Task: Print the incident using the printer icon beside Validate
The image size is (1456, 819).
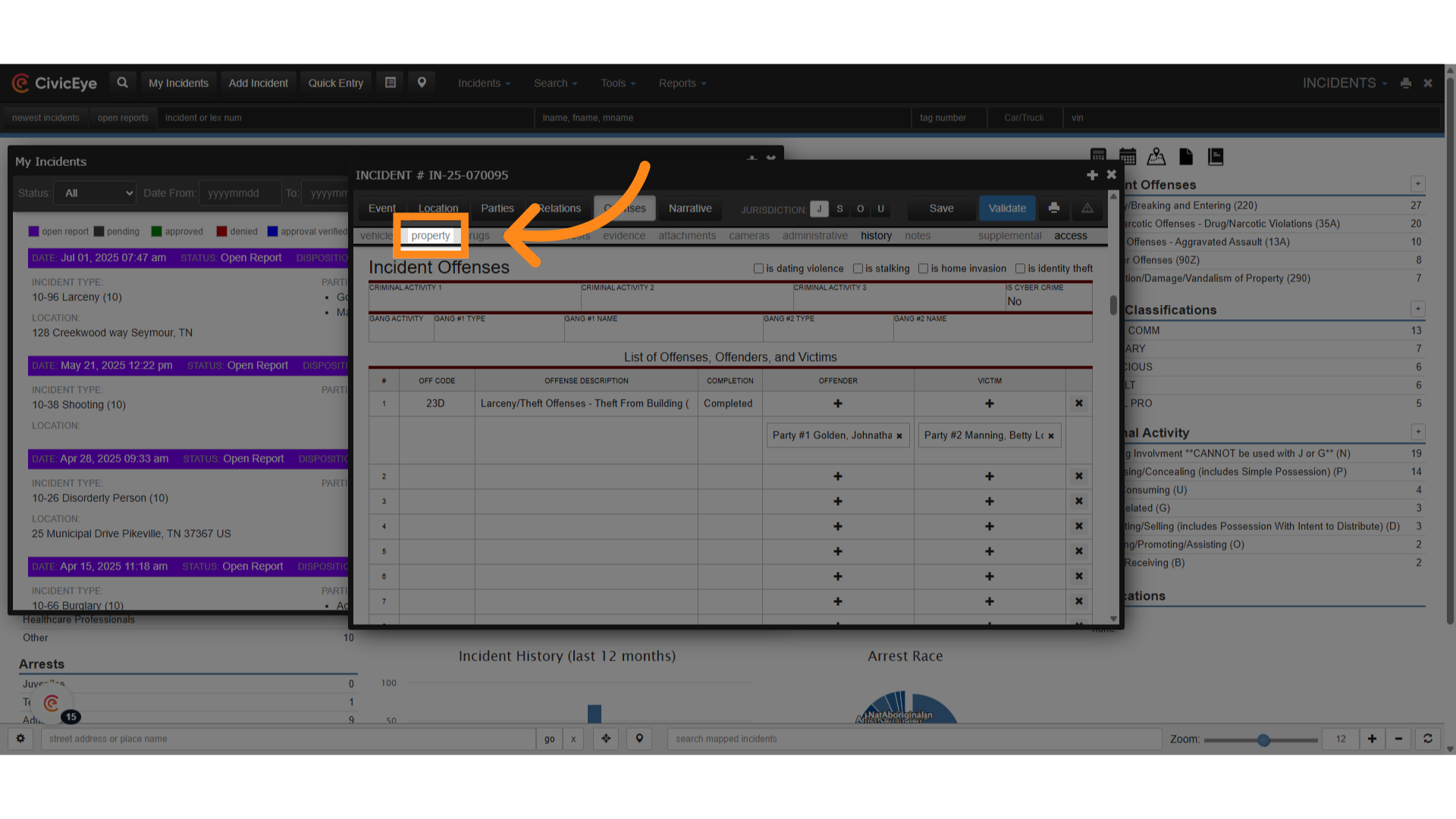Action: click(x=1053, y=208)
